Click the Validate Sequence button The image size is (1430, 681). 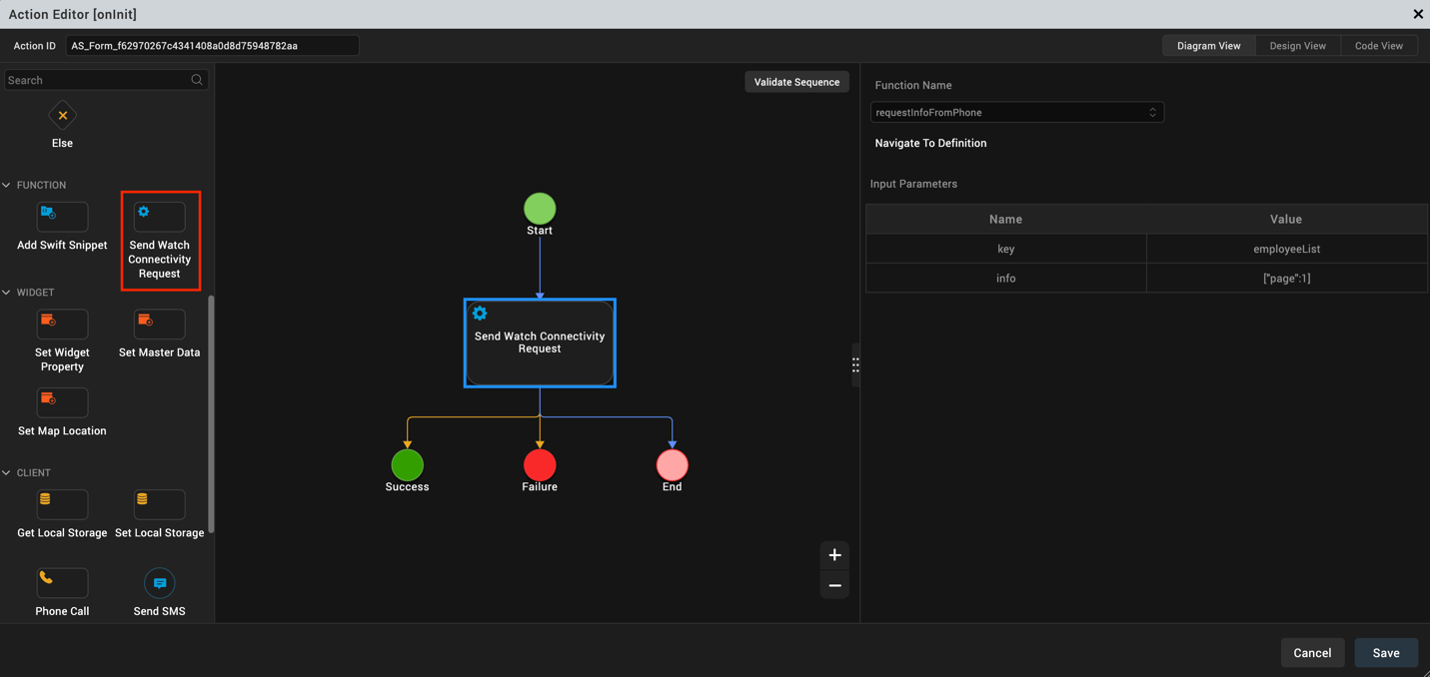pyautogui.click(x=797, y=82)
